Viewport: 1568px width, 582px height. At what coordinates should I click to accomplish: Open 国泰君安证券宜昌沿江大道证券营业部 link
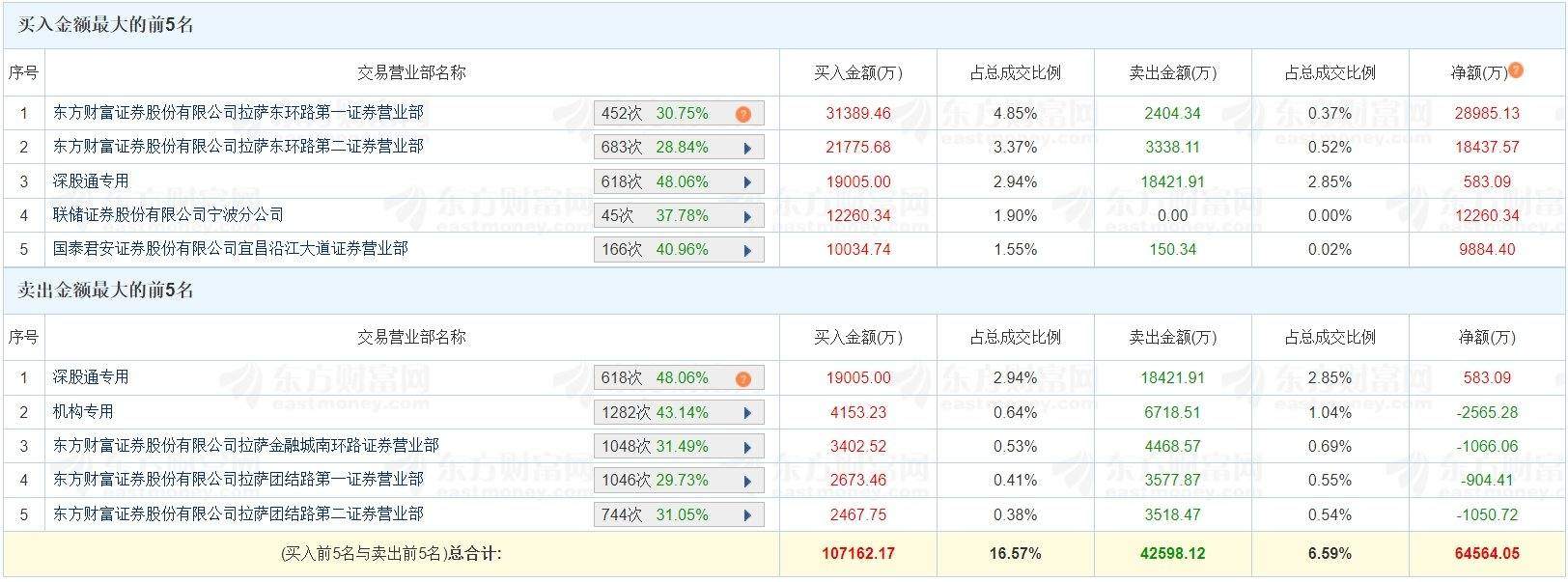(230, 249)
